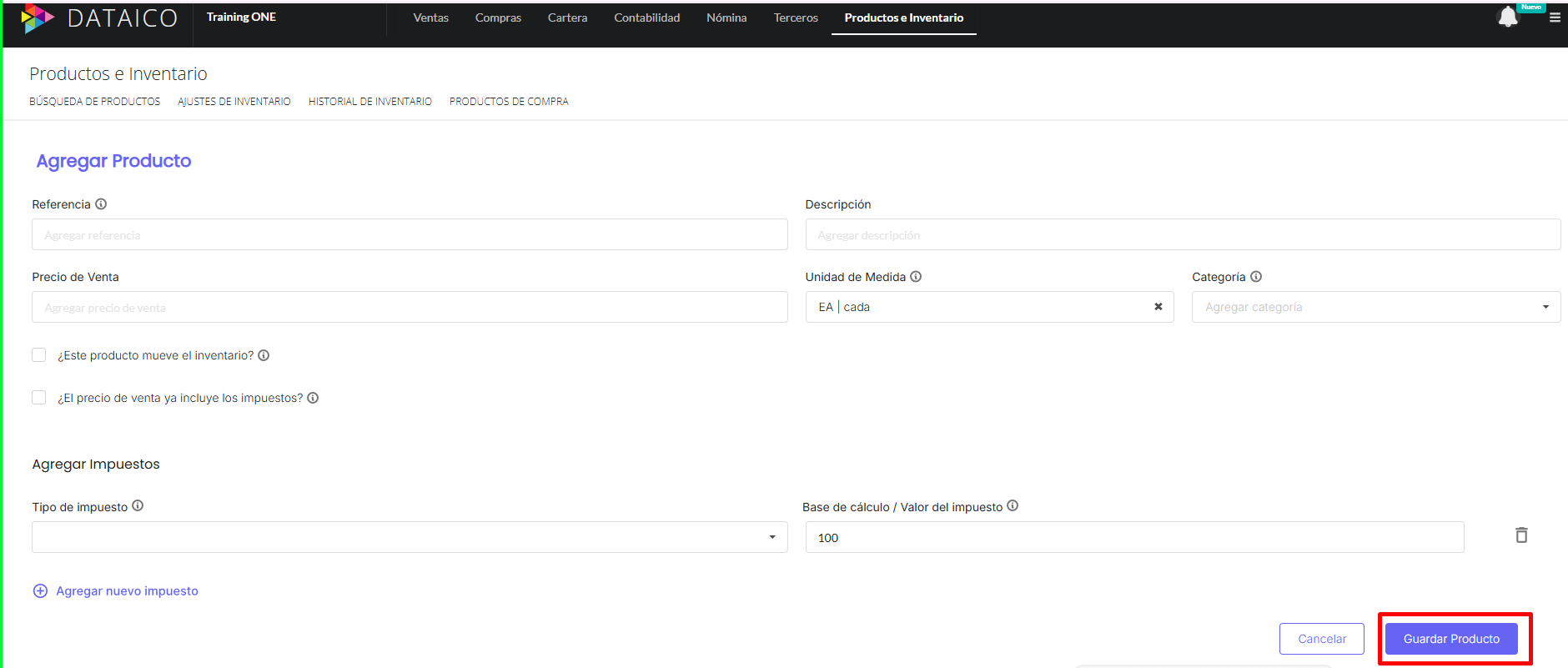Click the Cancelar button

1321,639
